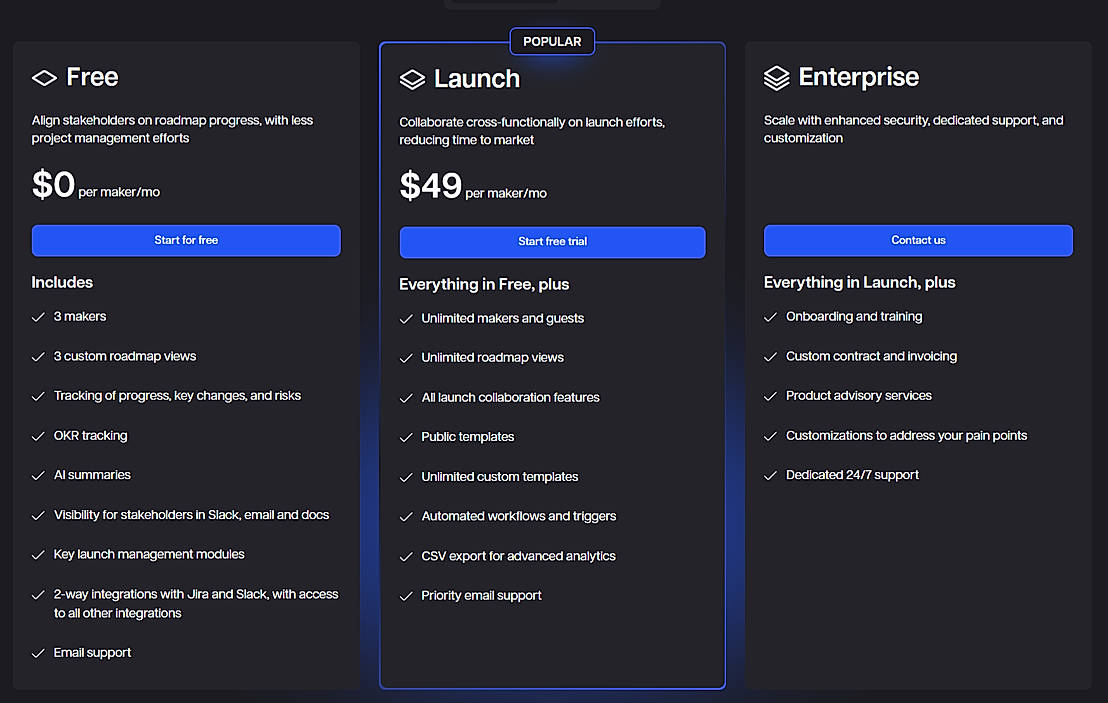The width and height of the screenshot is (1108, 703).
Task: Click the CSV export for advanced analytics text
Action: (518, 556)
